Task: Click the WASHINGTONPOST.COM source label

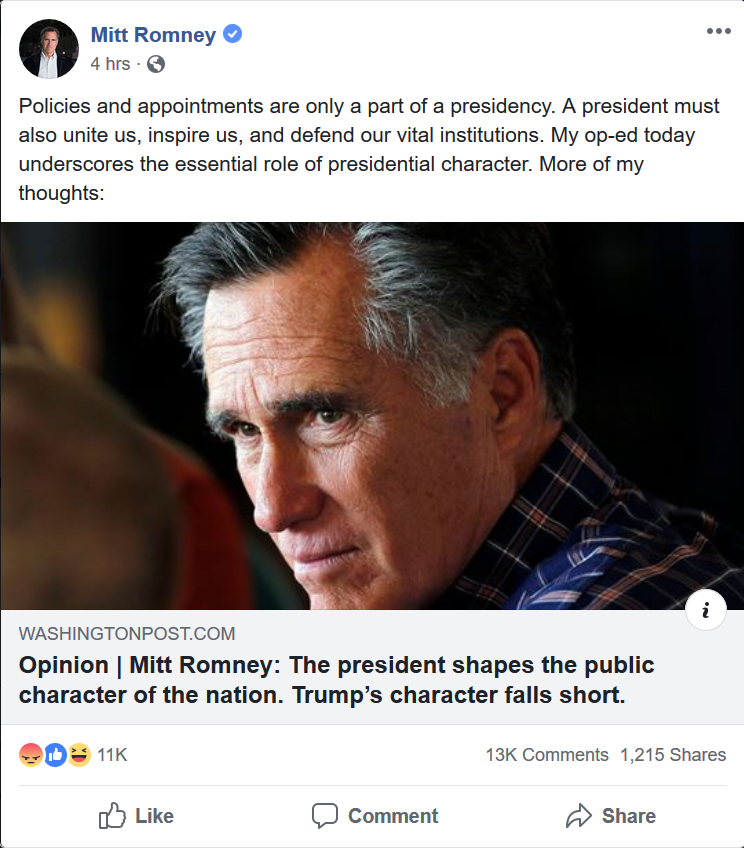Action: point(127,634)
